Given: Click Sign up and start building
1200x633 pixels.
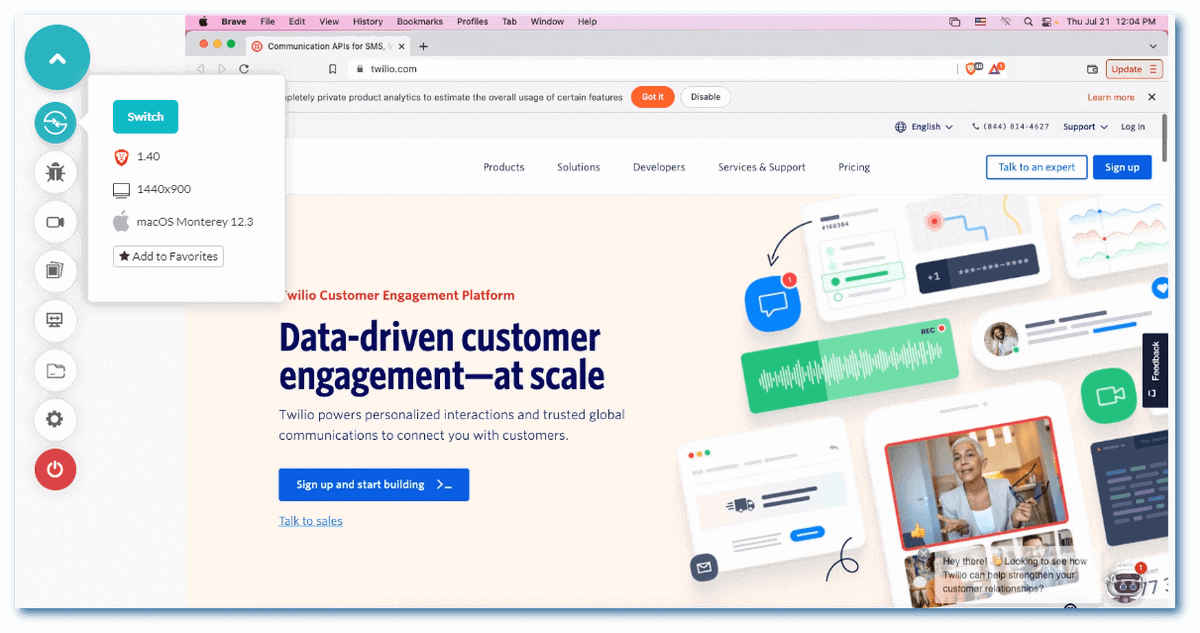Looking at the screenshot, I should [x=373, y=484].
